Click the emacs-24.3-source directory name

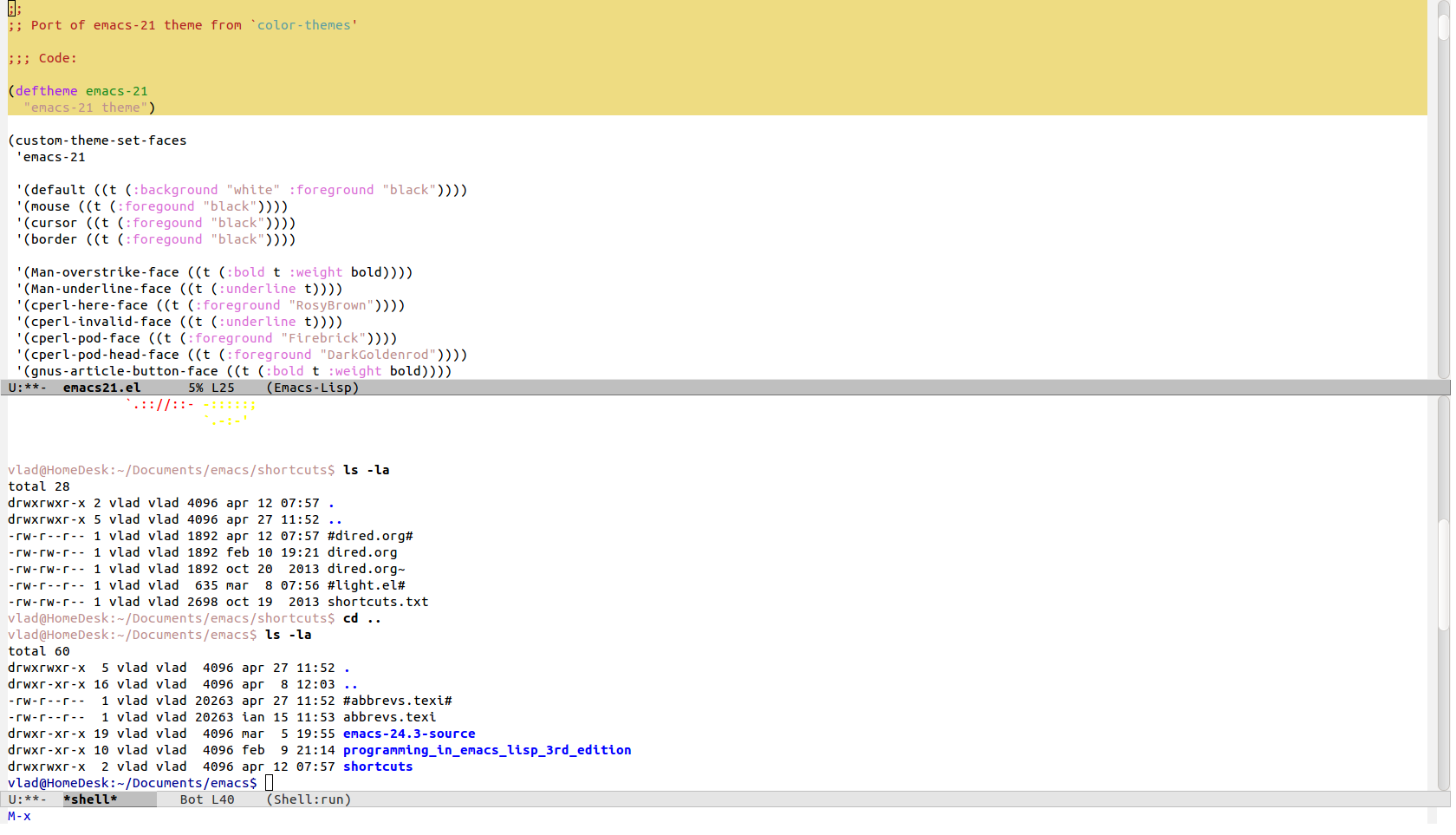(409, 734)
